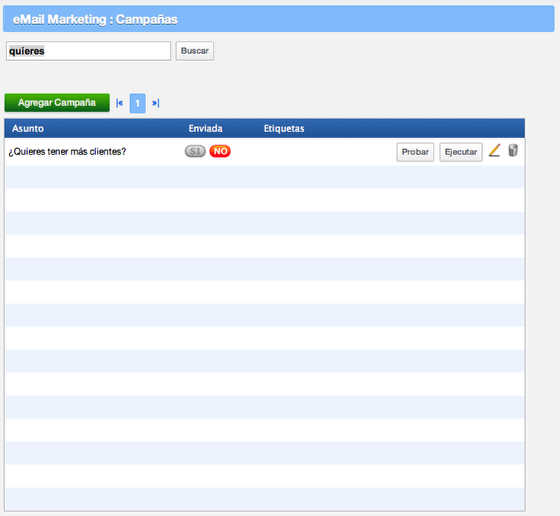
Task: Toggle the SI sent status pill
Action: click(195, 151)
